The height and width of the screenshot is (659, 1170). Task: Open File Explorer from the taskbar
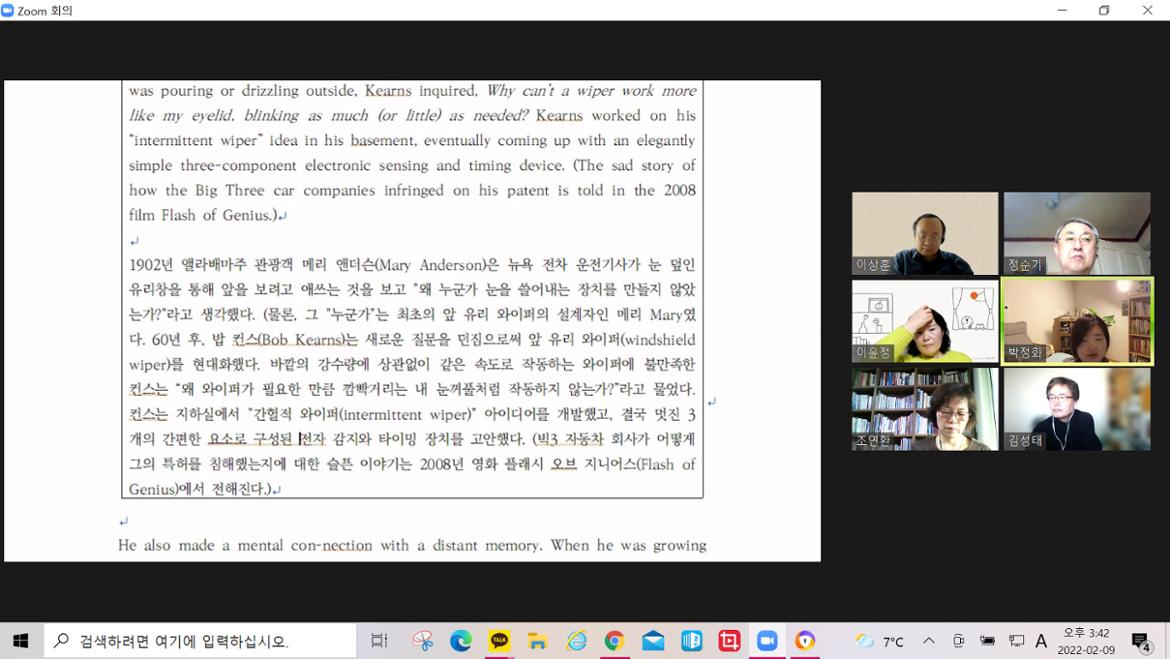537,641
